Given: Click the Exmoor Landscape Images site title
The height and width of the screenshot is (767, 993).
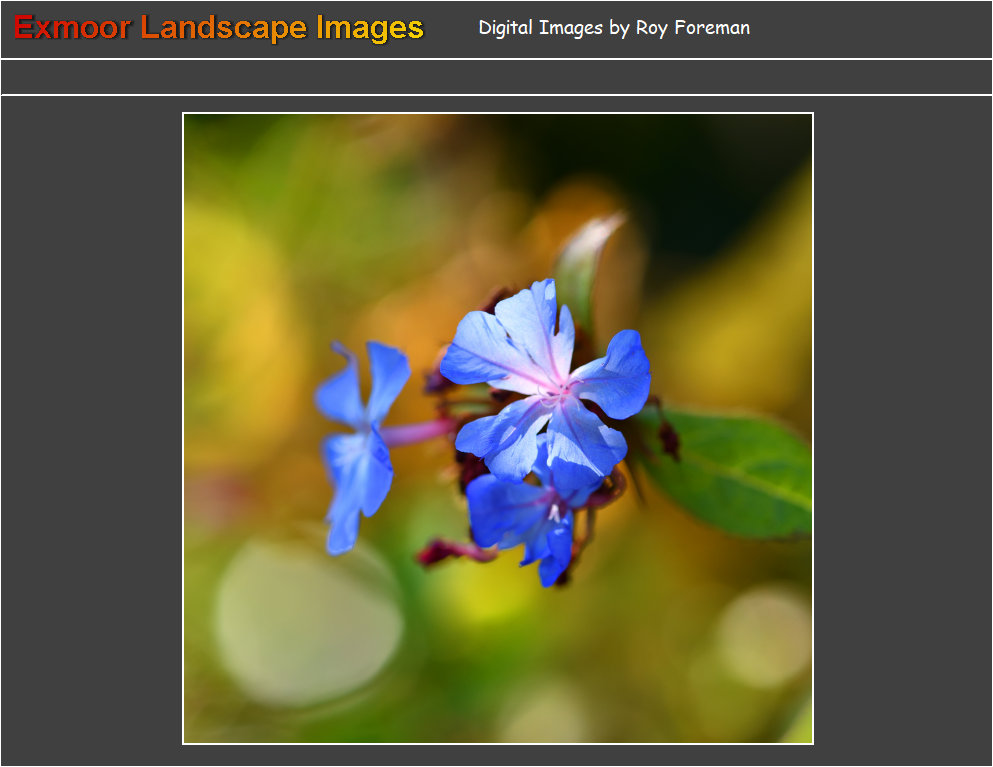Looking at the screenshot, I should [x=219, y=28].
